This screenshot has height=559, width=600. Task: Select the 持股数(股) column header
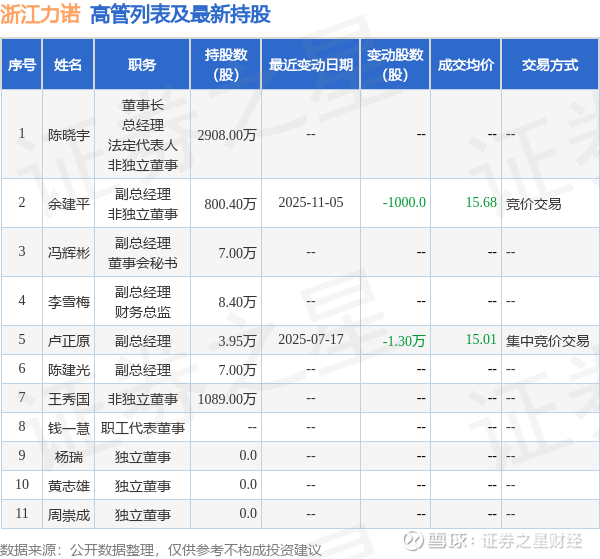coord(226,65)
